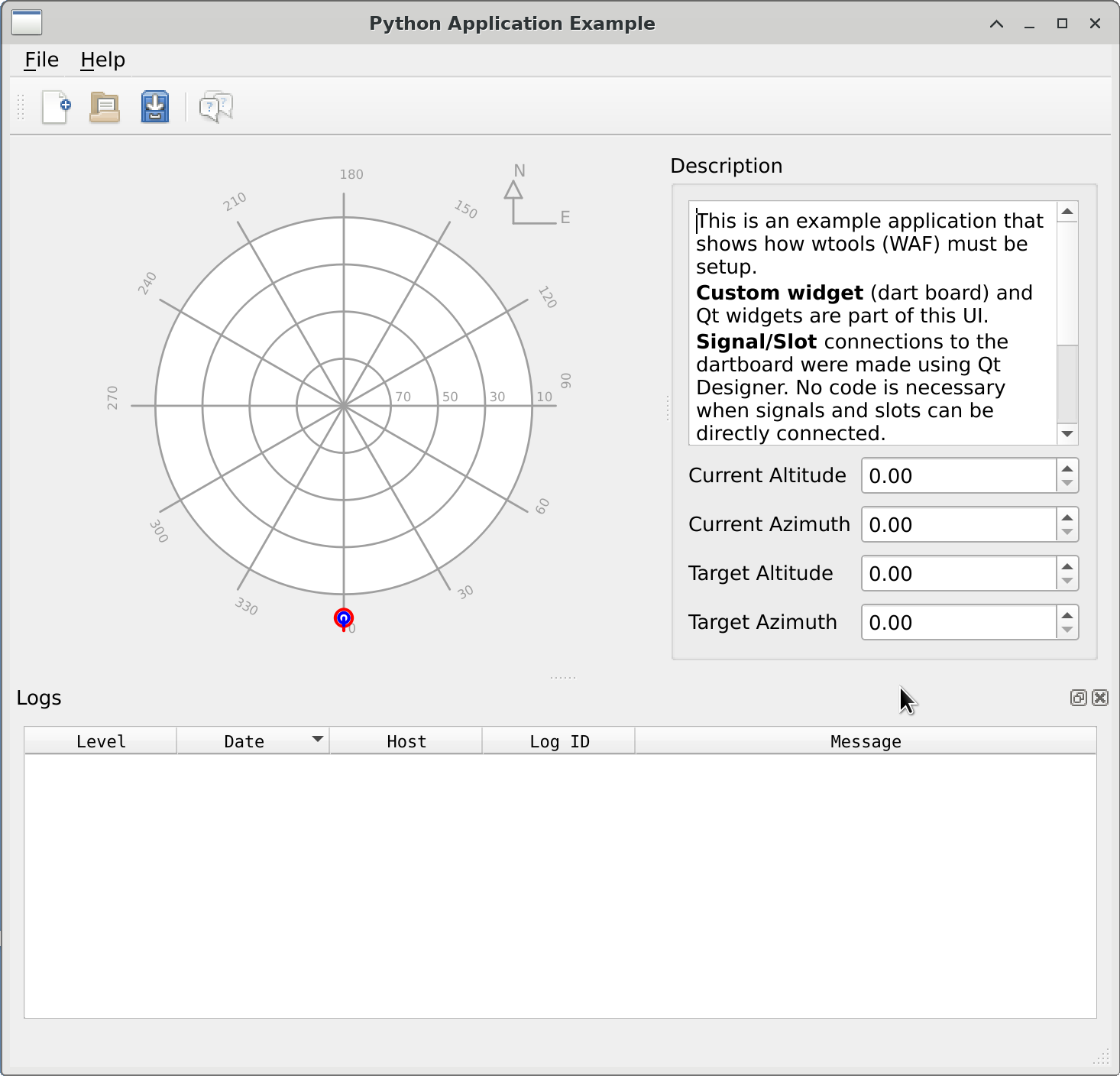Increase Current Altitude with up arrow
This screenshot has height=1076, width=1120.
1067,468
